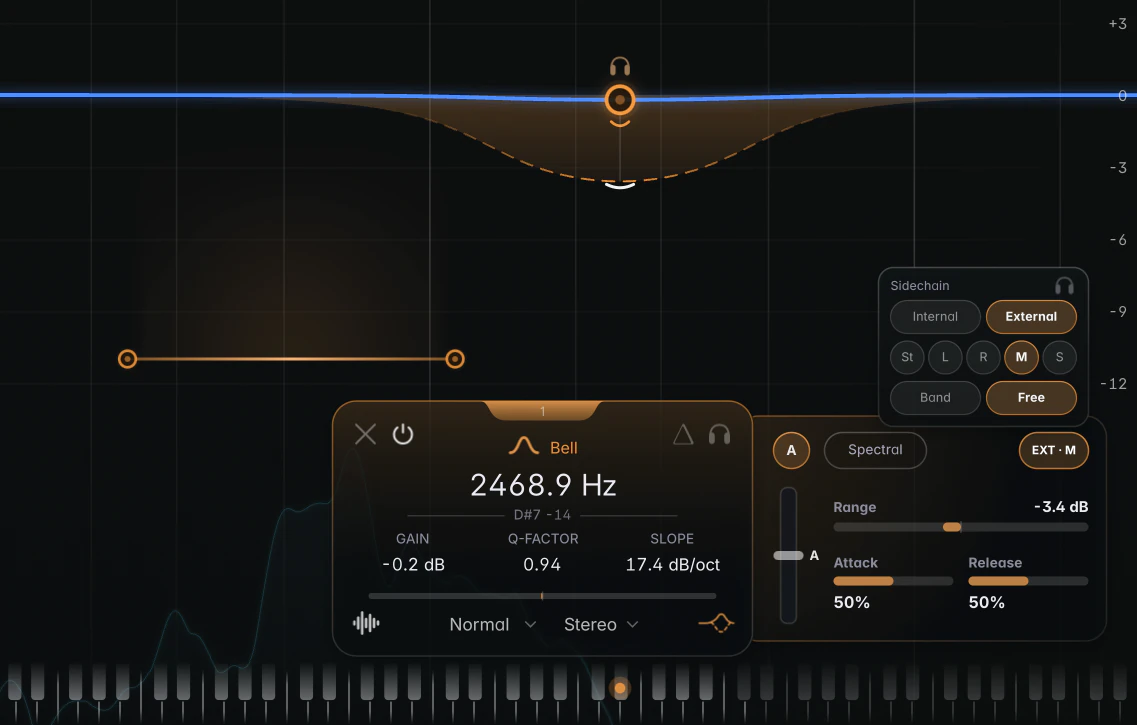The image size is (1137, 725).
Task: Select Free sidechain filter mode
Action: click(1031, 397)
